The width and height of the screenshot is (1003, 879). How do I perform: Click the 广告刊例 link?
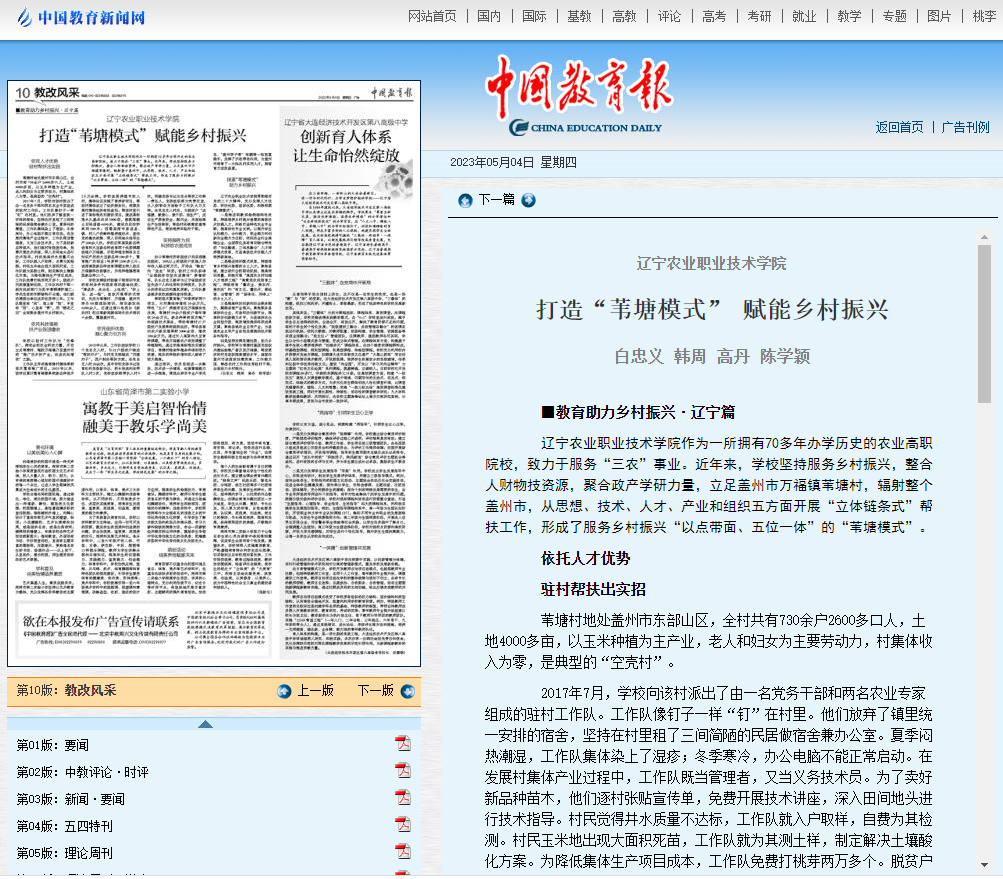pos(965,127)
